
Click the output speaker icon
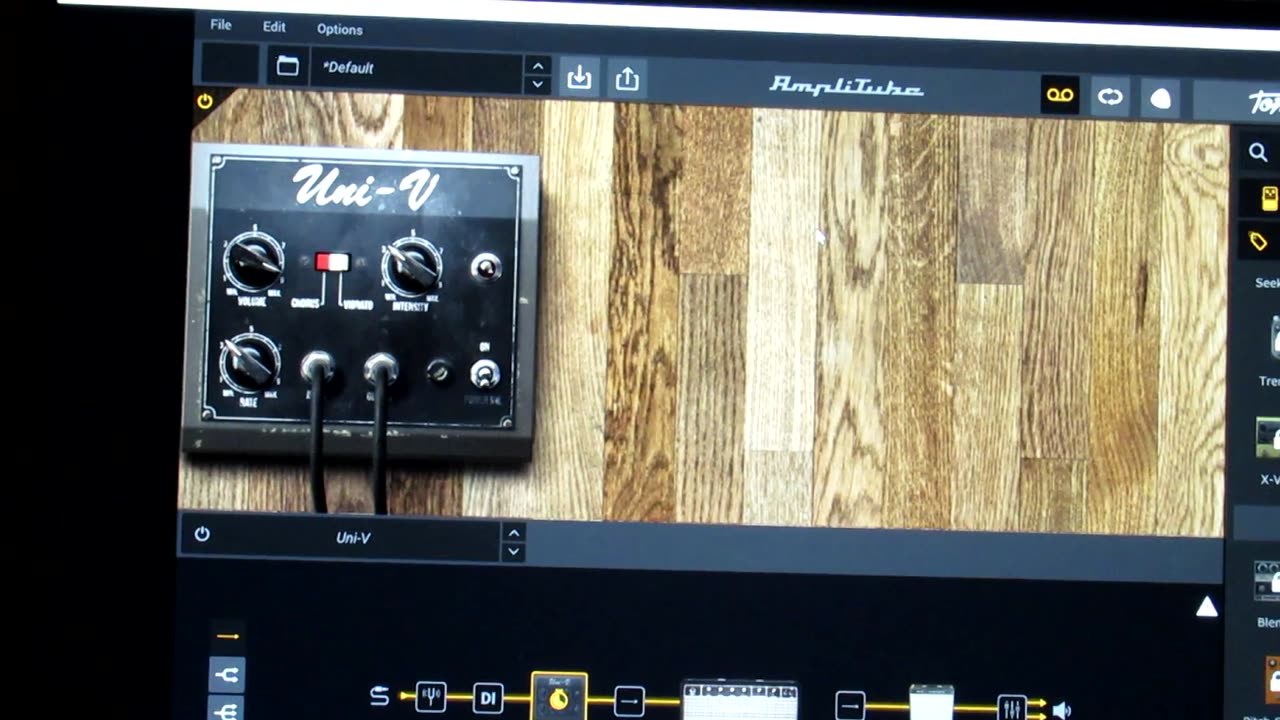click(x=1061, y=710)
